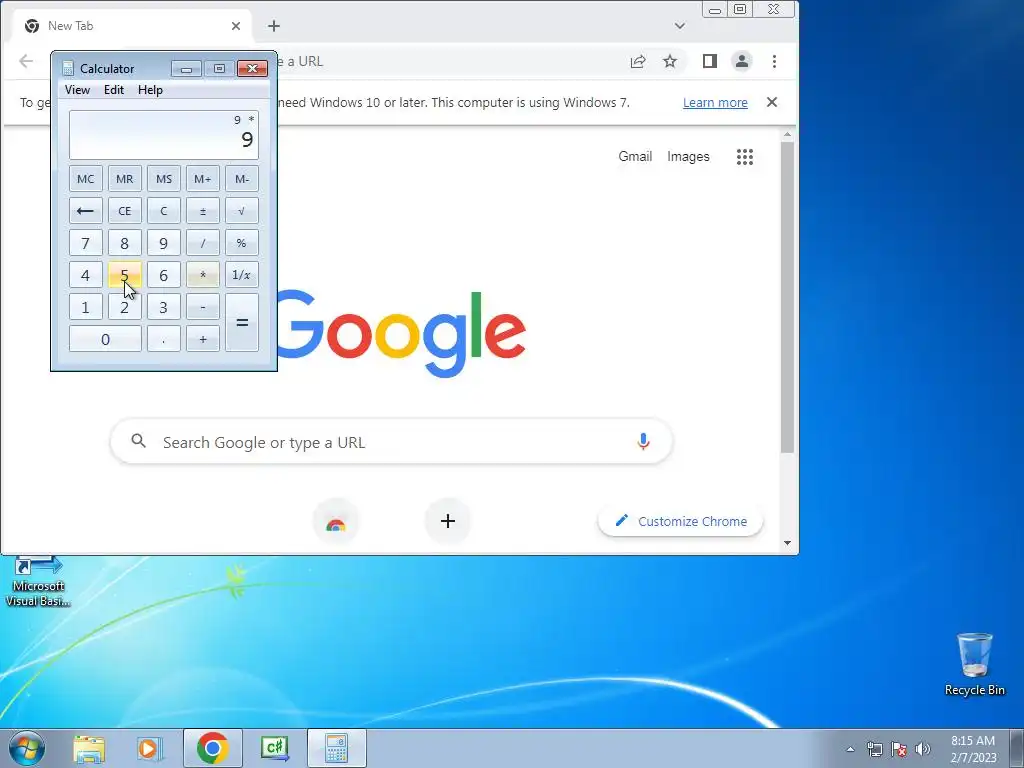Hit the backspace arrow key in Calculator
1024x768 pixels.
[86, 211]
